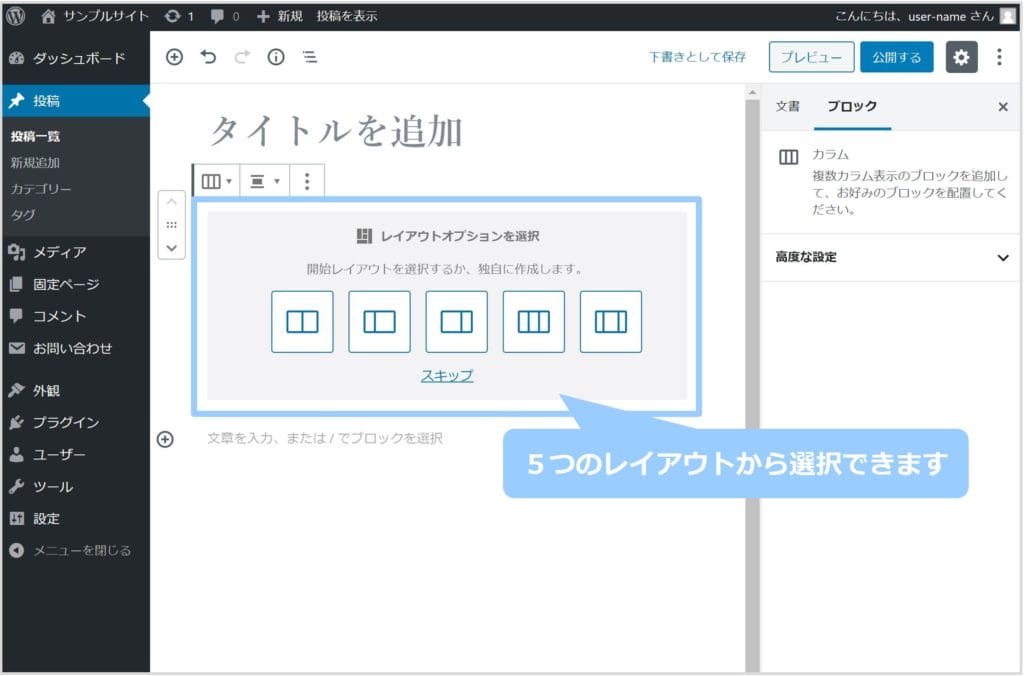Open メディア in the sidebar menu
1024x676 pixels.
(x=60, y=252)
